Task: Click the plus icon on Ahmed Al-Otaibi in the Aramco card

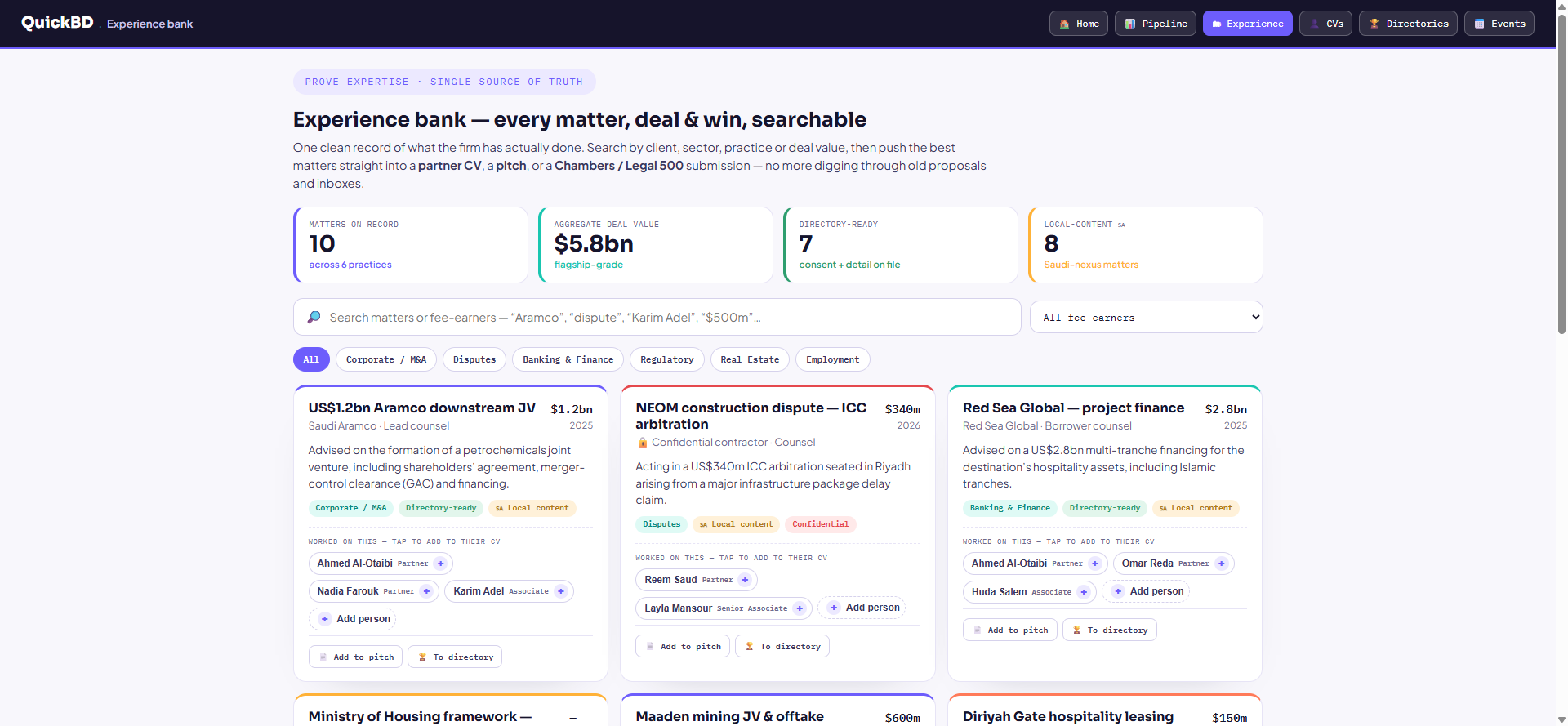Action: 440,563
